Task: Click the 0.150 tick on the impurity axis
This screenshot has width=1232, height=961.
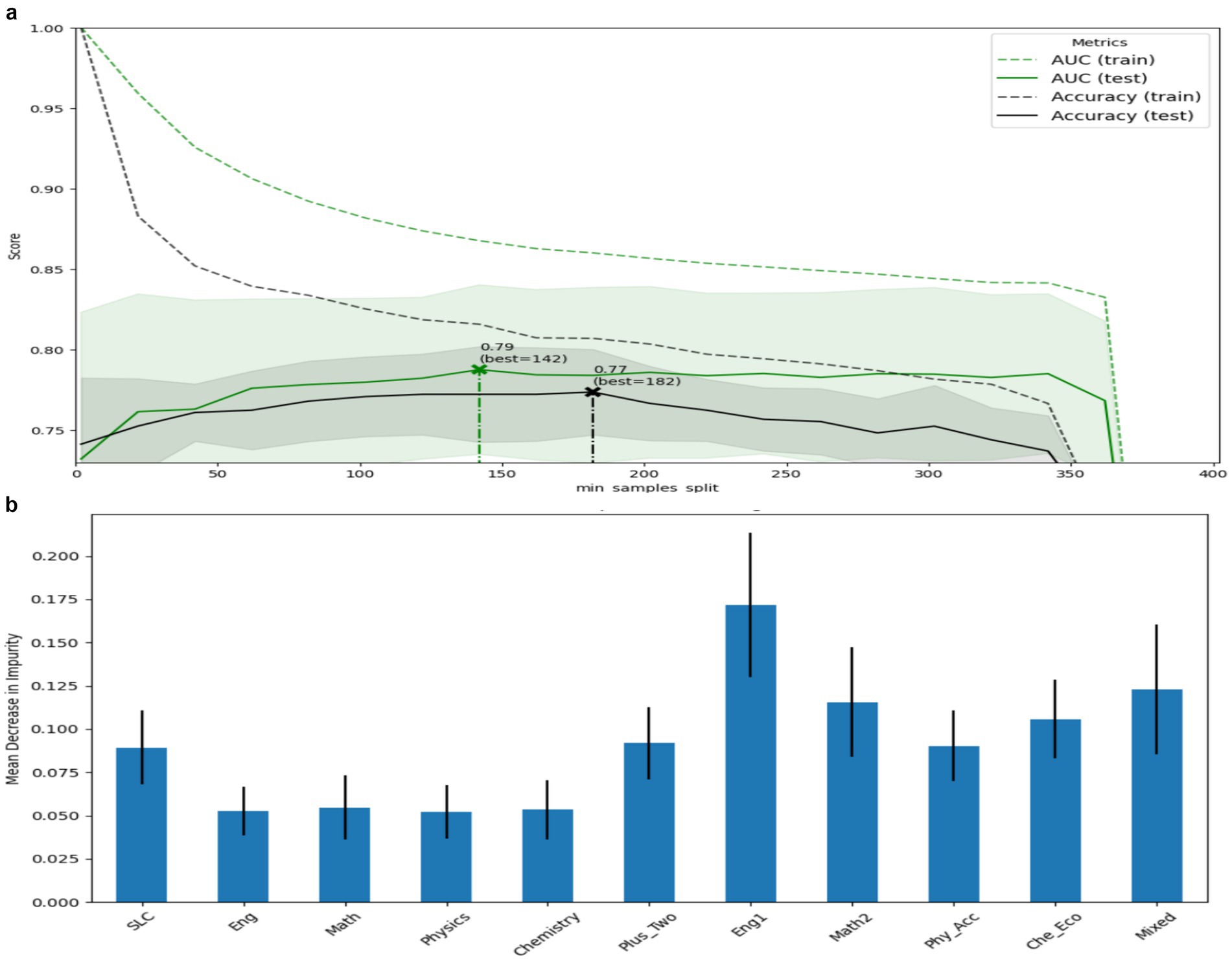Action: (55, 643)
